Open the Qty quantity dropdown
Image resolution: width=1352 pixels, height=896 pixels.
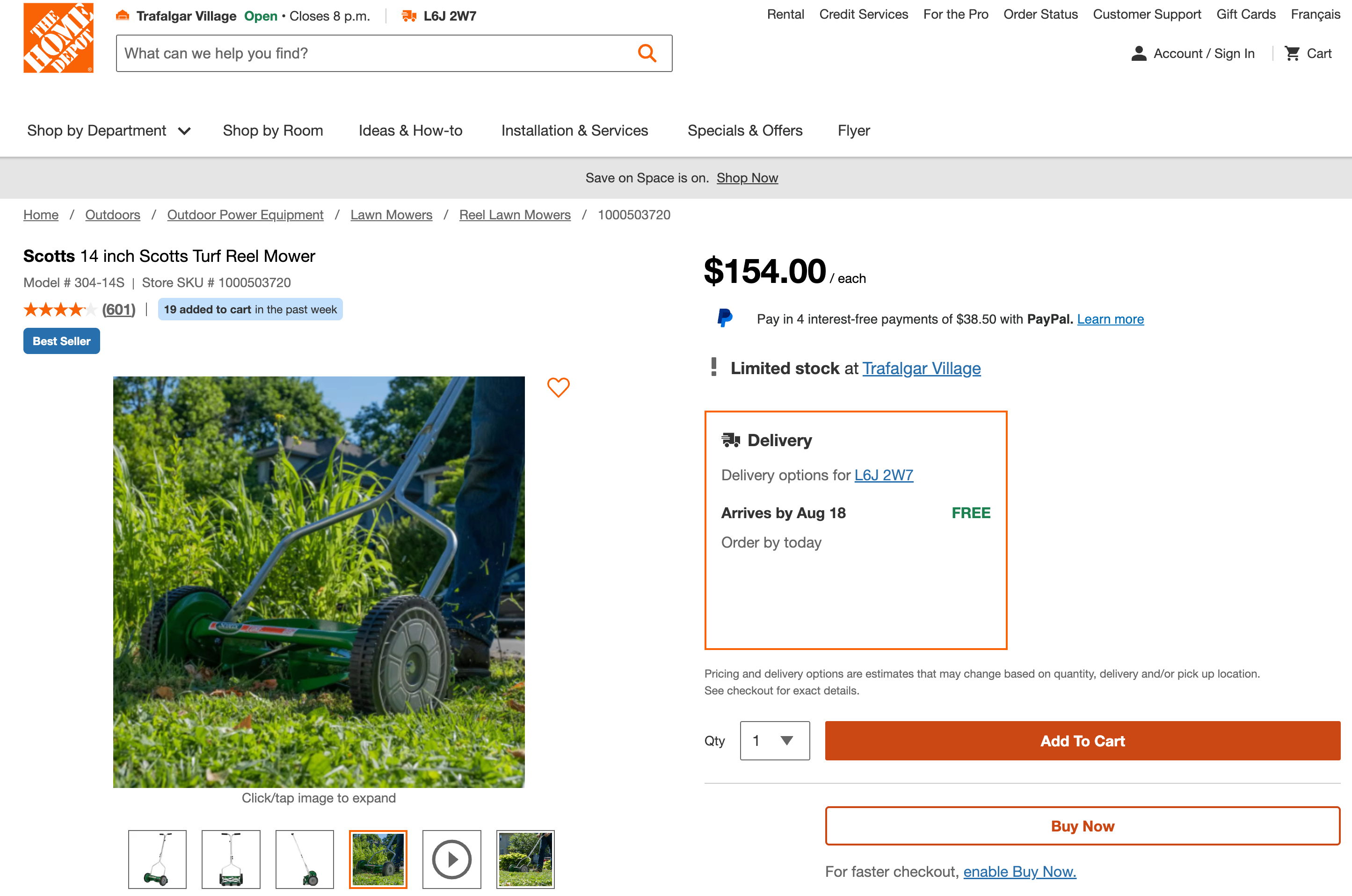pos(775,741)
